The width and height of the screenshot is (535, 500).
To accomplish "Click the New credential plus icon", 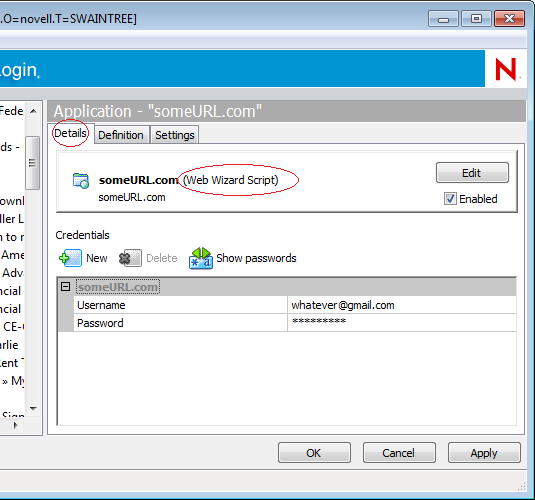I will (x=70, y=258).
